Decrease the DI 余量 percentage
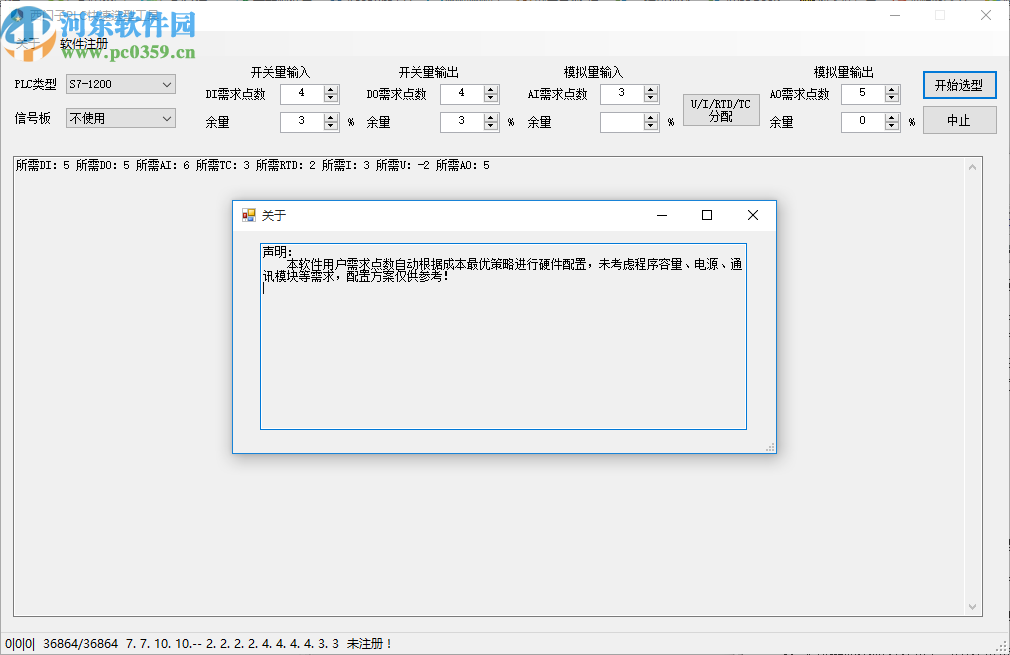 pos(330,127)
